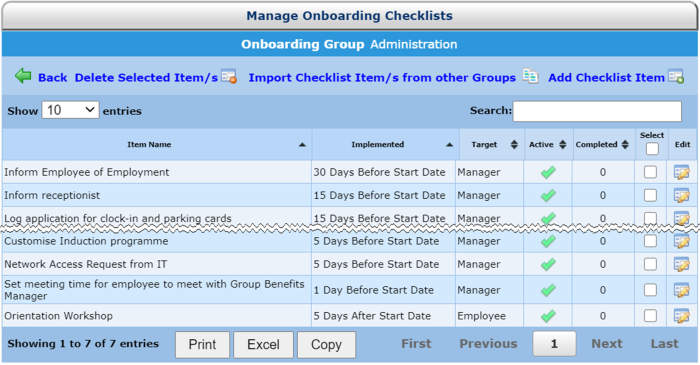Open the Show entries dropdown
The width and height of the screenshot is (700, 365).
pos(71,110)
